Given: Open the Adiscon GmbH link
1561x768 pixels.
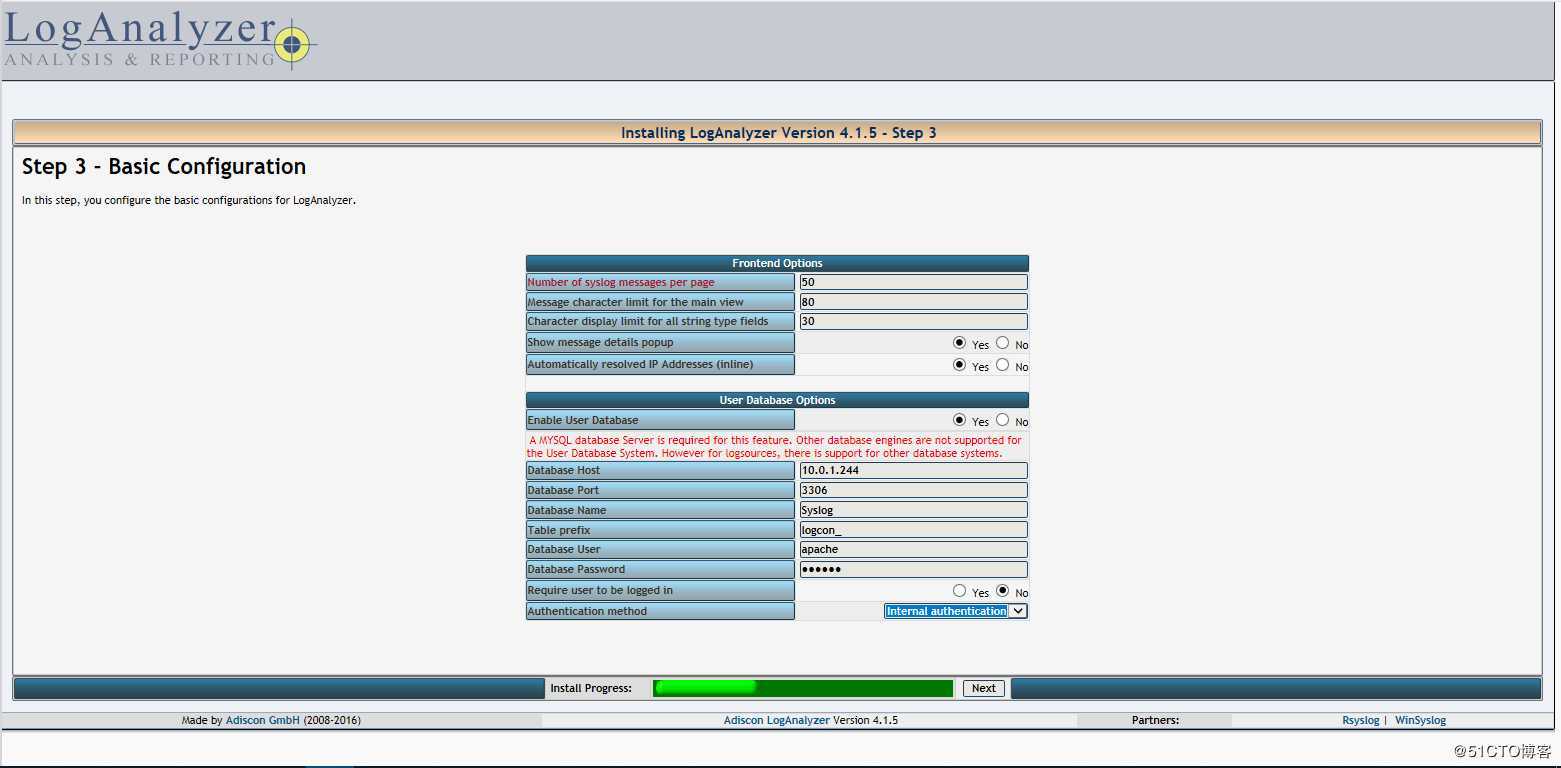Looking at the screenshot, I should click(263, 720).
